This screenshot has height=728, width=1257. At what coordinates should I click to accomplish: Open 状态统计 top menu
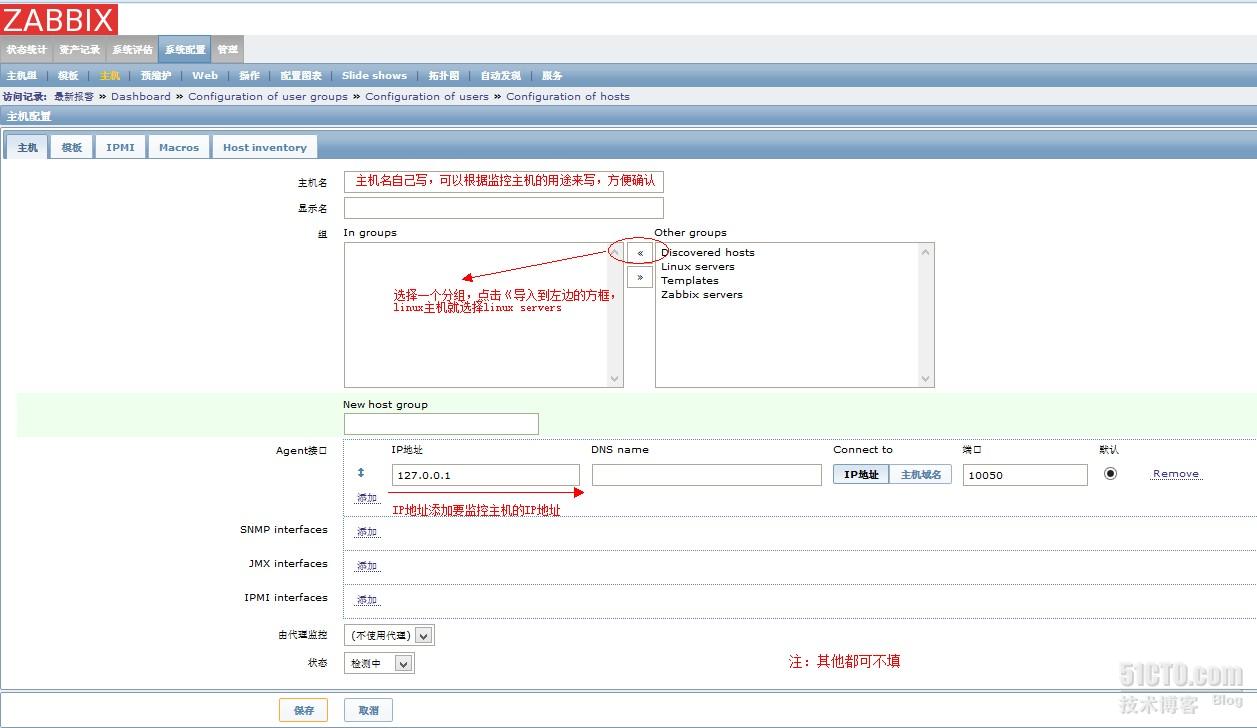pyautogui.click(x=26, y=49)
